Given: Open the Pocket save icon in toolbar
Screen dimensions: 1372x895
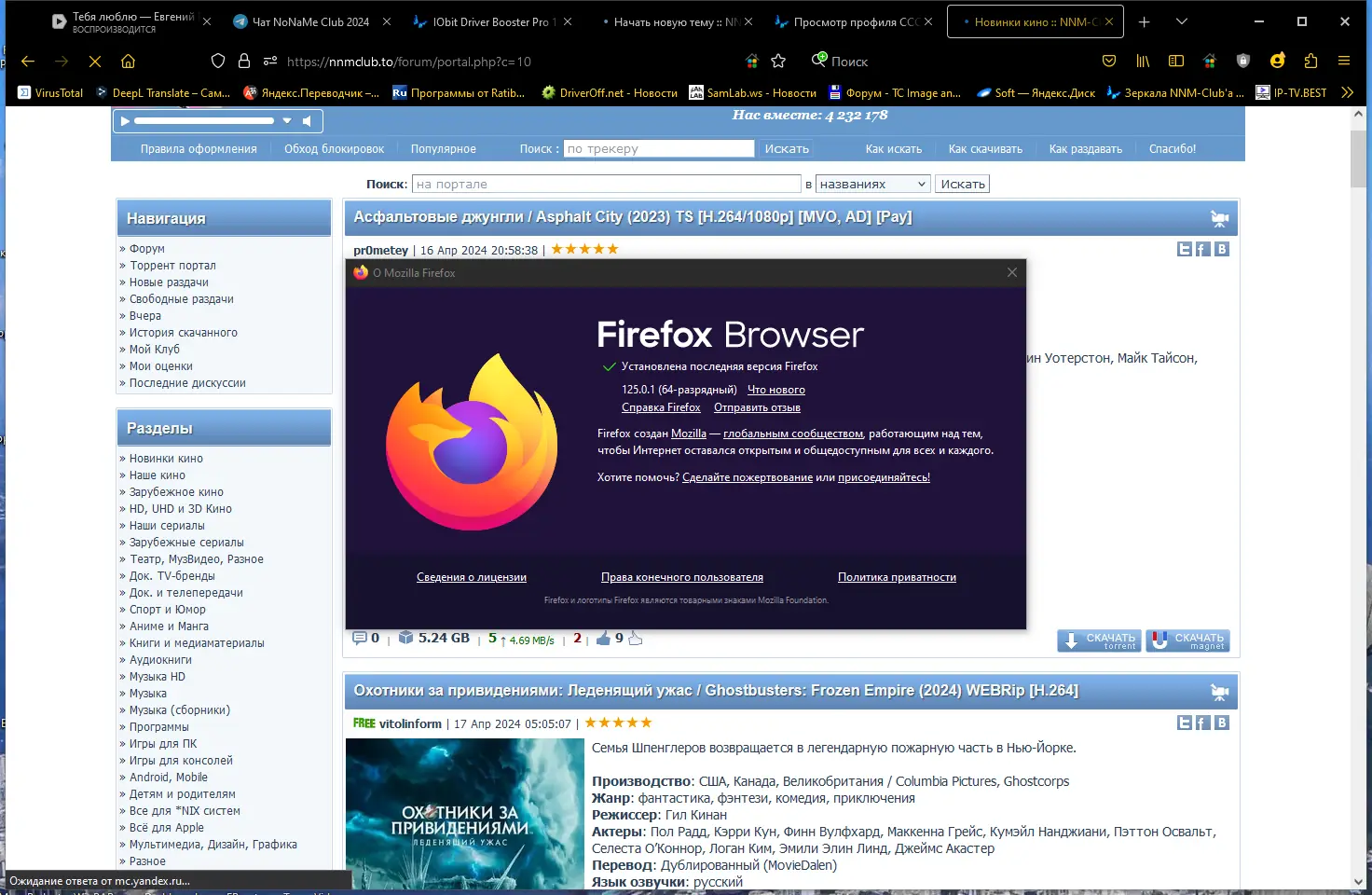Looking at the screenshot, I should (x=1109, y=62).
